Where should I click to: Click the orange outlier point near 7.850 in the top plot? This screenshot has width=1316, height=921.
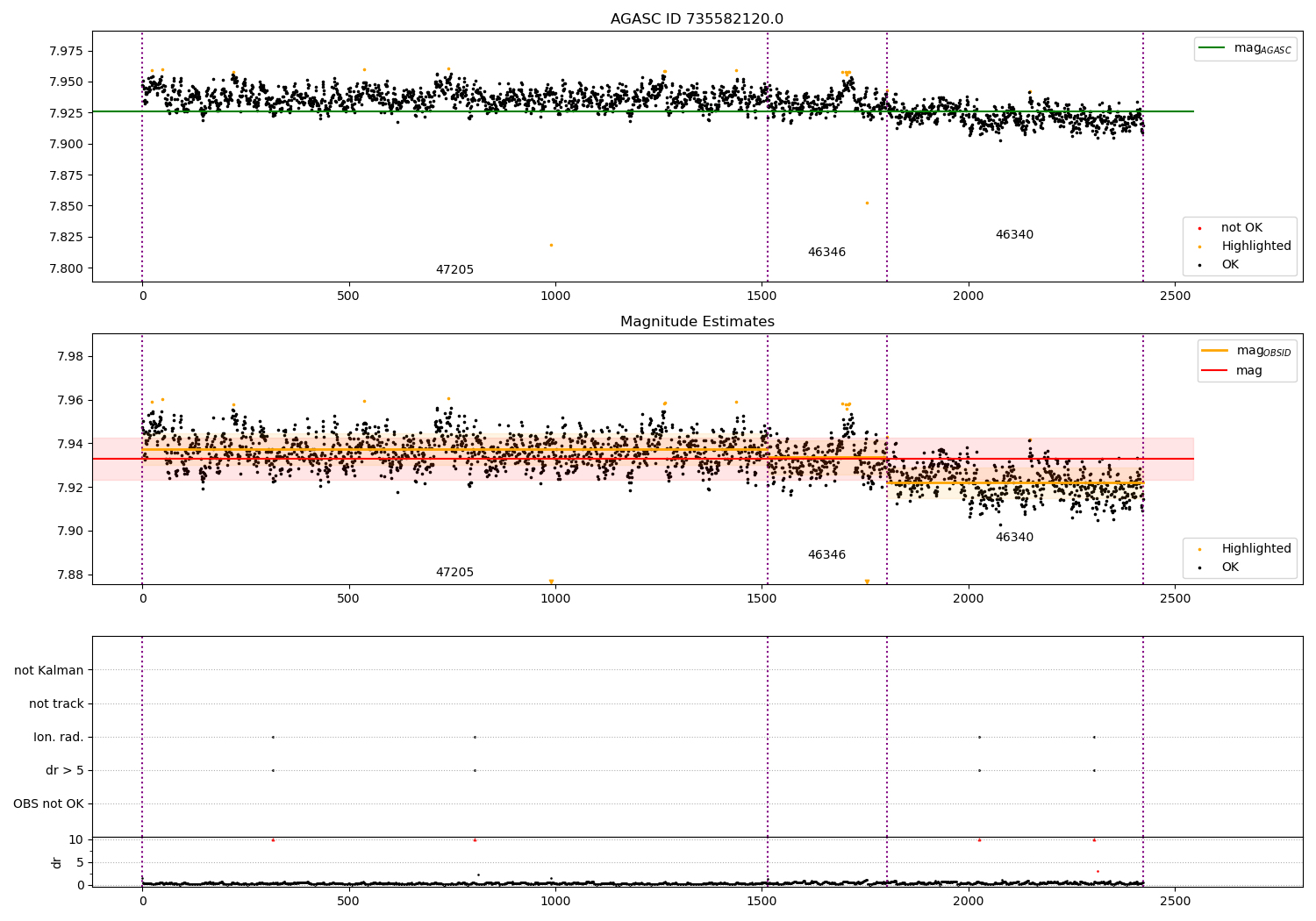tap(867, 203)
